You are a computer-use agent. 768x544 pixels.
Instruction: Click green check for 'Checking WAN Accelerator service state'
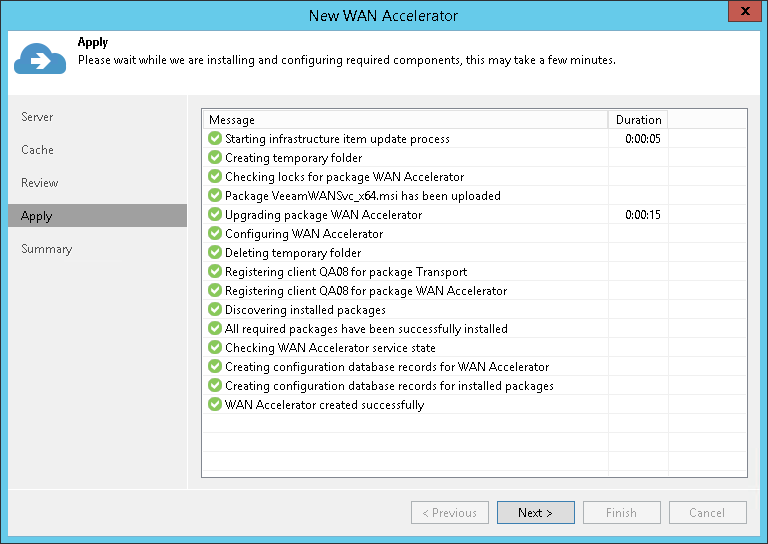(x=214, y=348)
